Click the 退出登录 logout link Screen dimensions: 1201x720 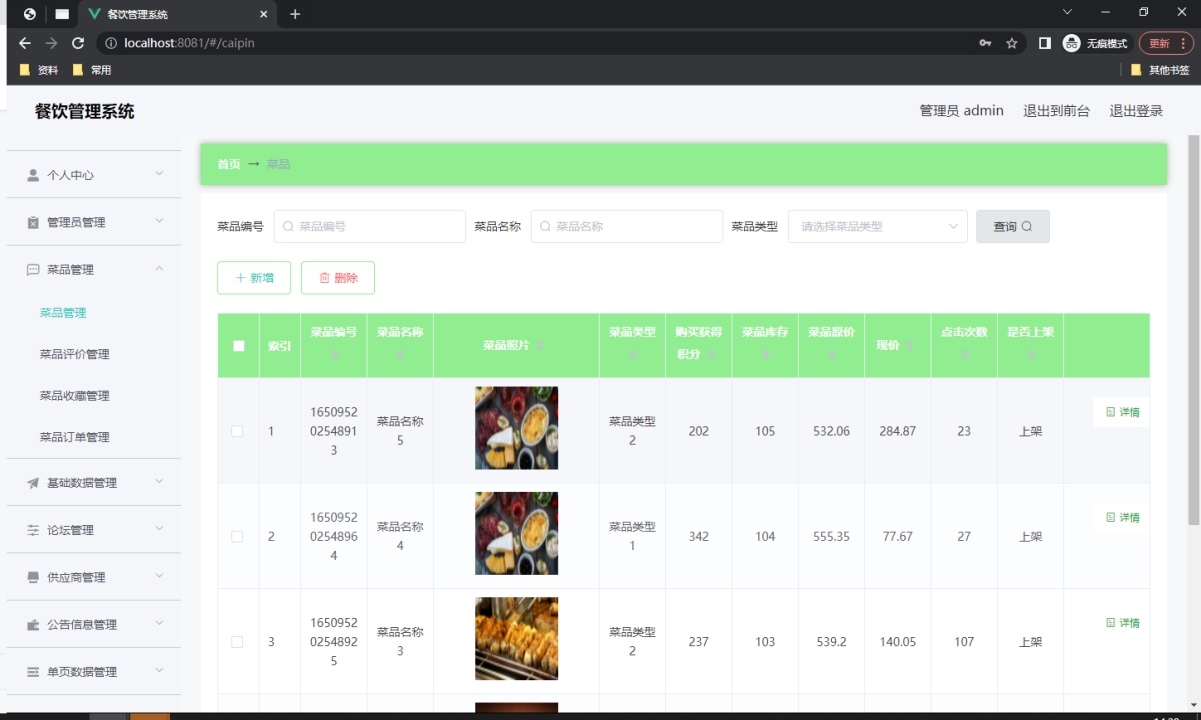1136,111
